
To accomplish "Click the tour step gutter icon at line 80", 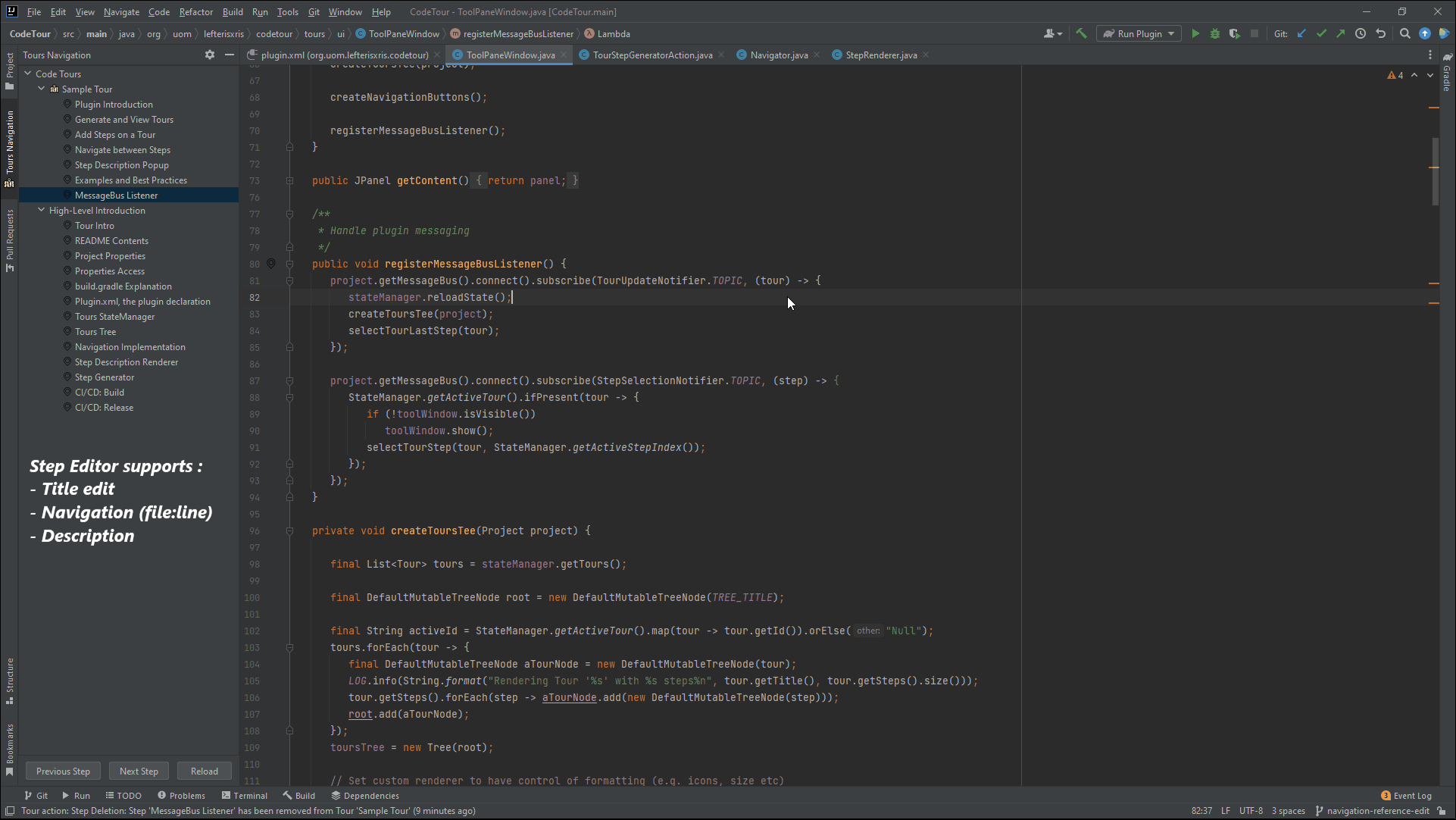I will 271,264.
